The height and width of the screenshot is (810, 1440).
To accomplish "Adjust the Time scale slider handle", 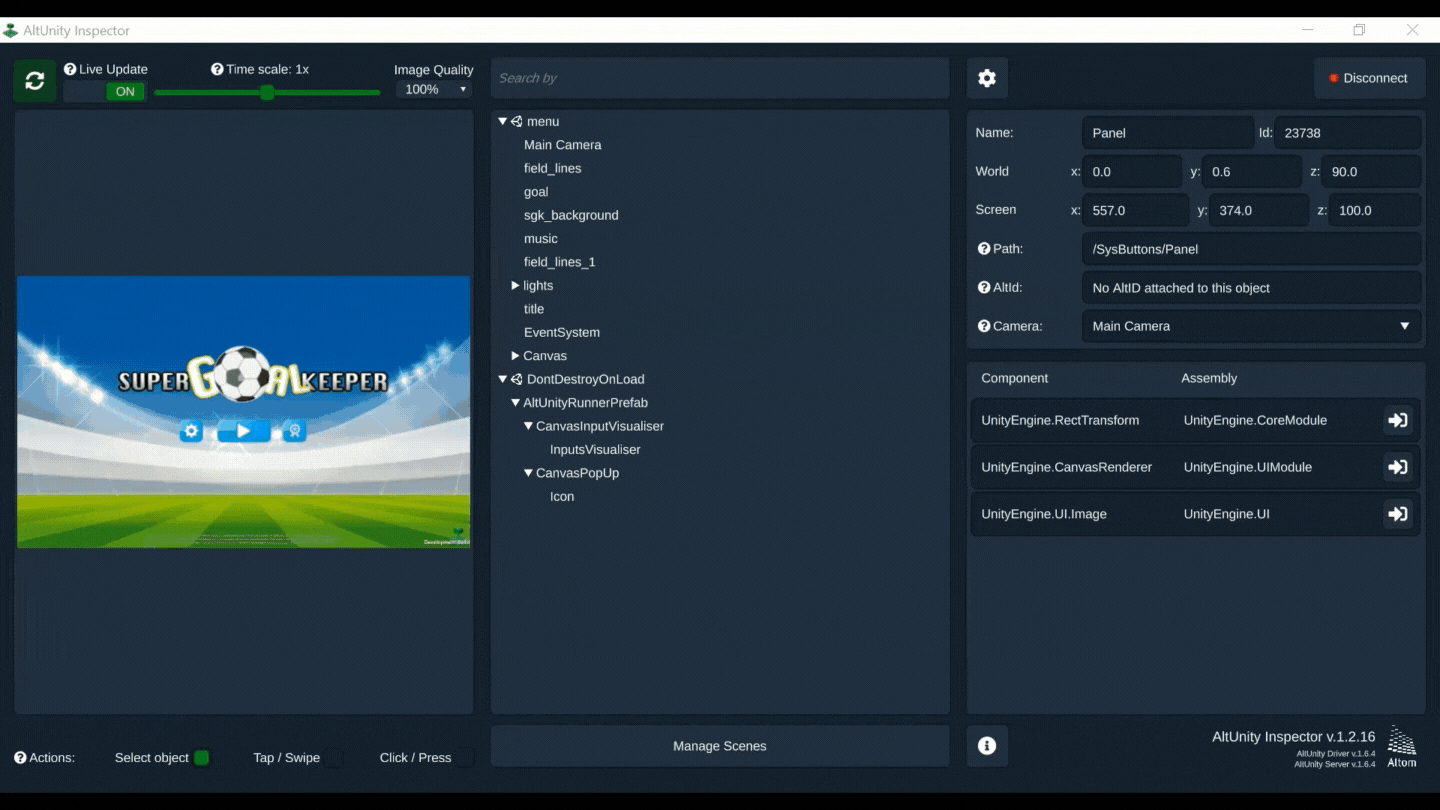I will coord(267,93).
